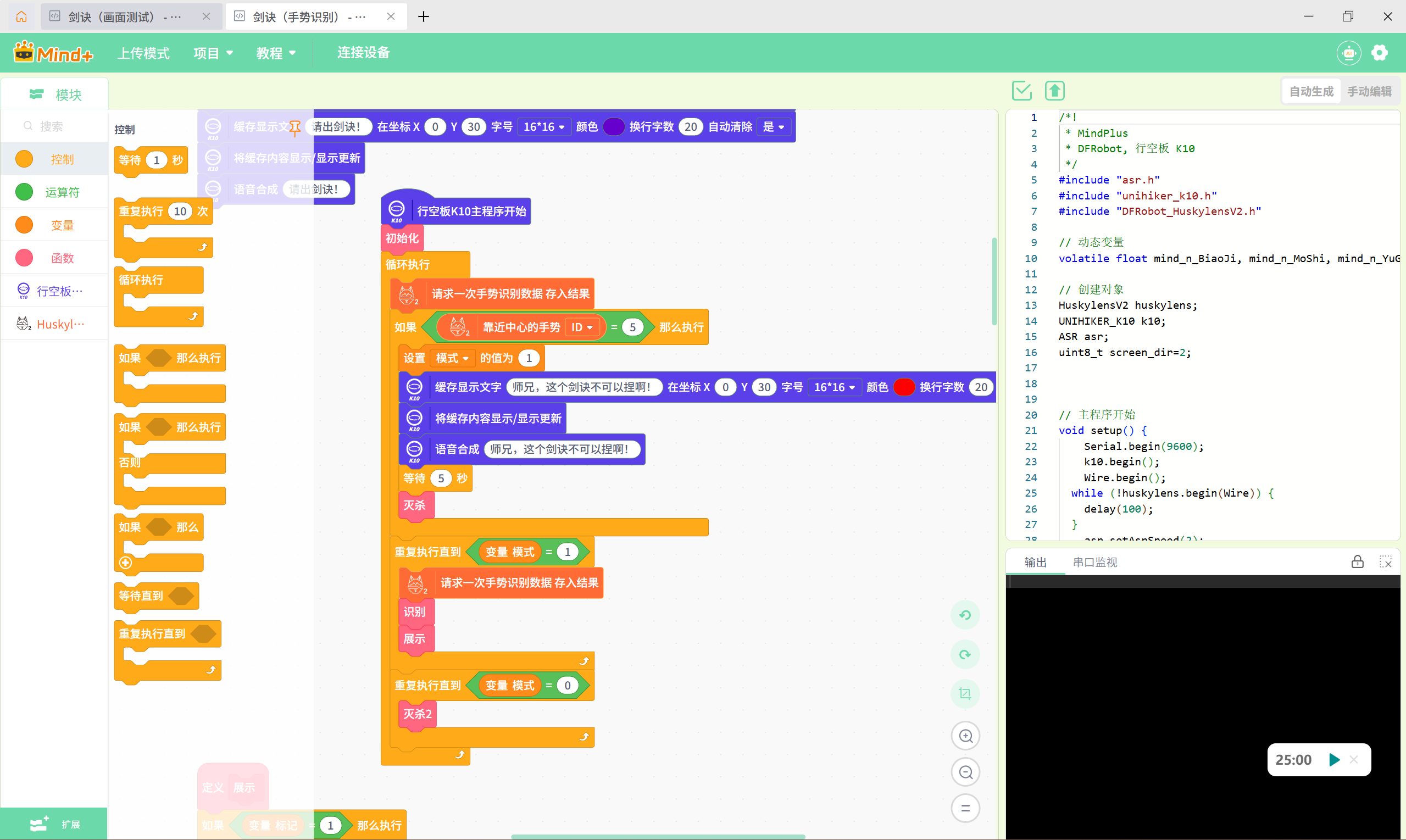Toggle the output panel lock icon
Image resolution: width=1406 pixels, height=840 pixels.
click(x=1357, y=562)
